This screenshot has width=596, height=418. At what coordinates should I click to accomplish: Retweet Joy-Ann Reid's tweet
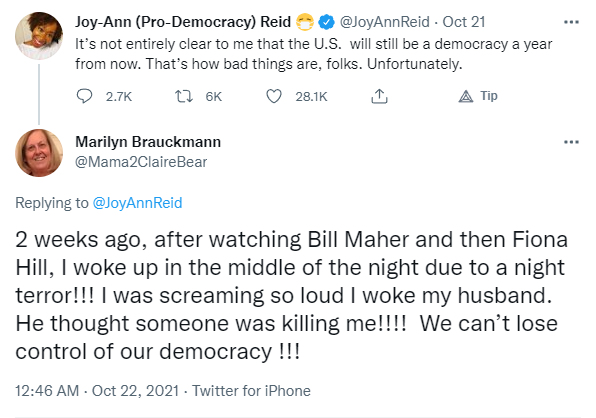pyautogui.click(x=184, y=96)
